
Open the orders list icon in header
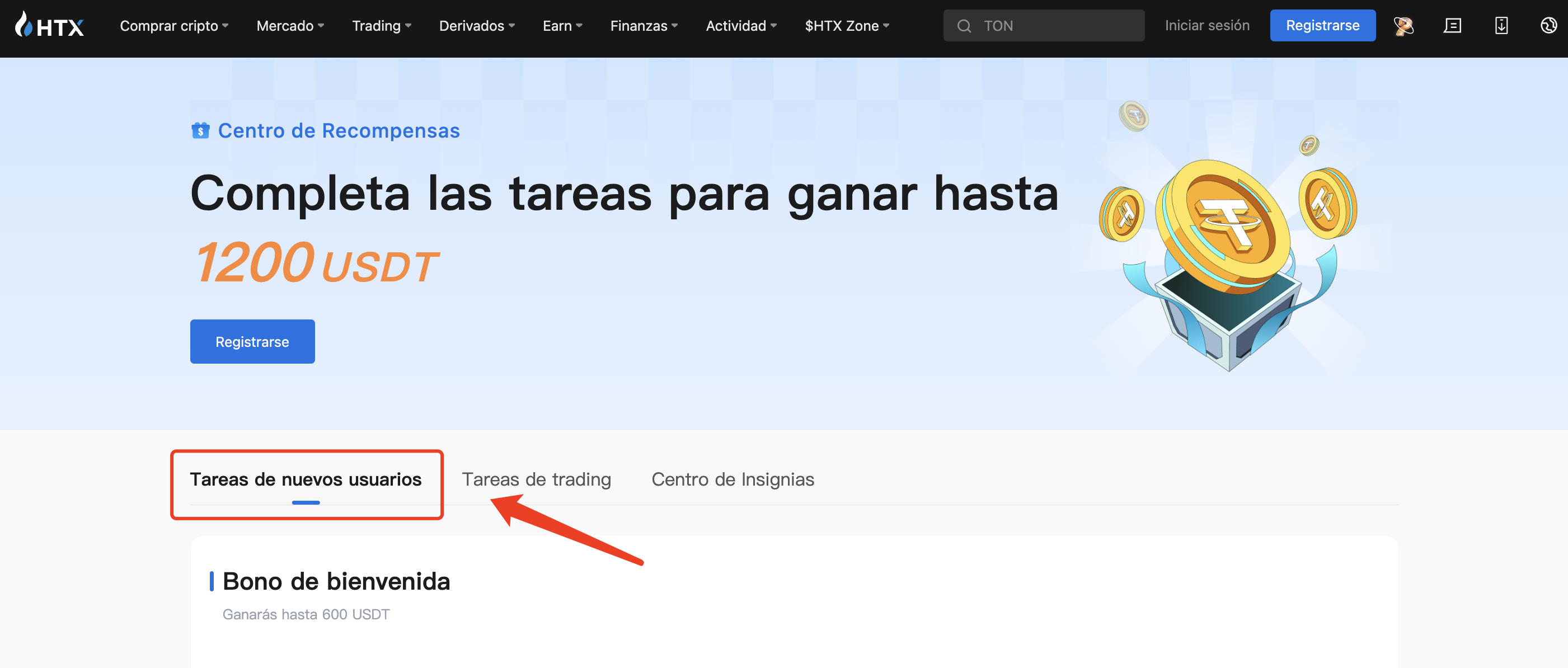[x=1452, y=26]
